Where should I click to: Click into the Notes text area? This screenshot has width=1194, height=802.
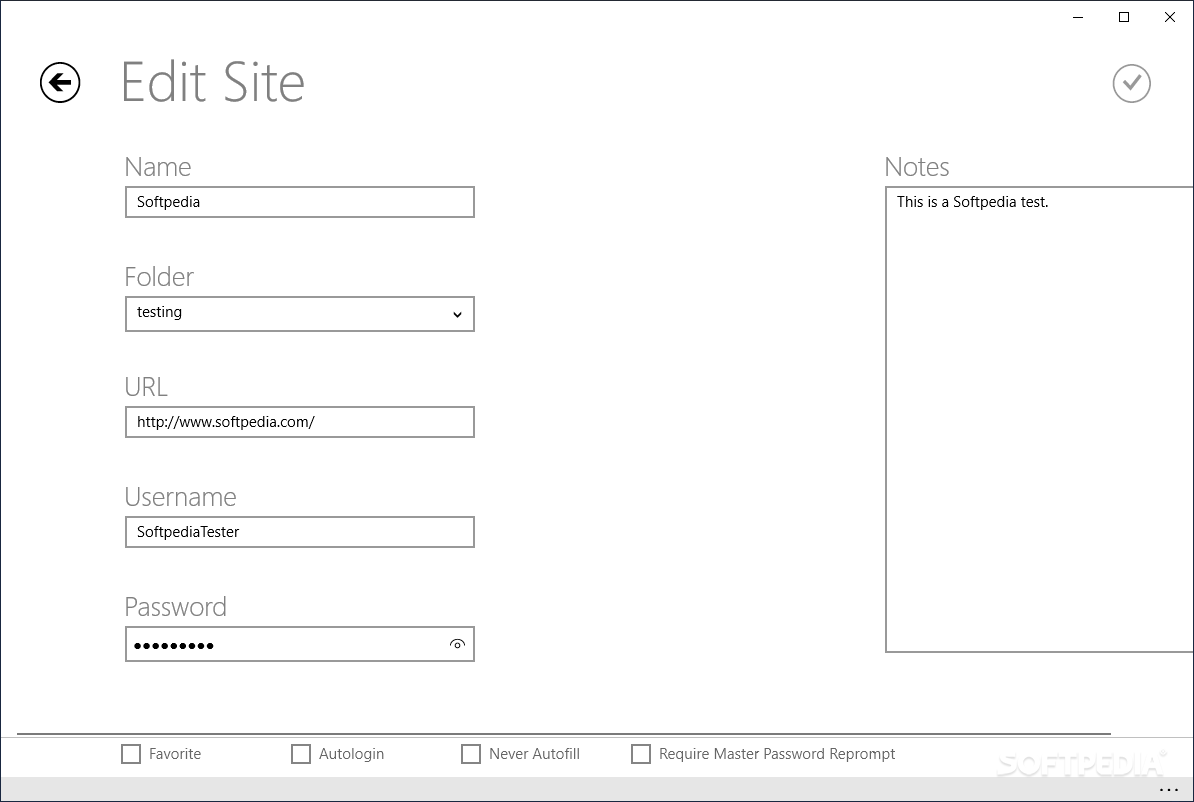[1039, 420]
